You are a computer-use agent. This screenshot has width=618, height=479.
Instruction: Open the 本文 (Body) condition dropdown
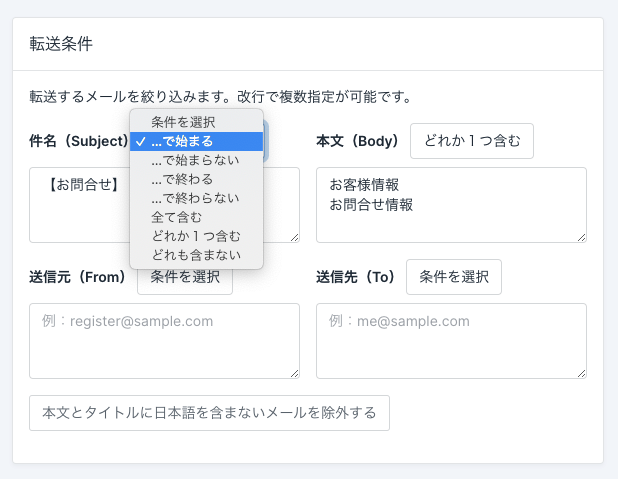[x=472, y=141]
